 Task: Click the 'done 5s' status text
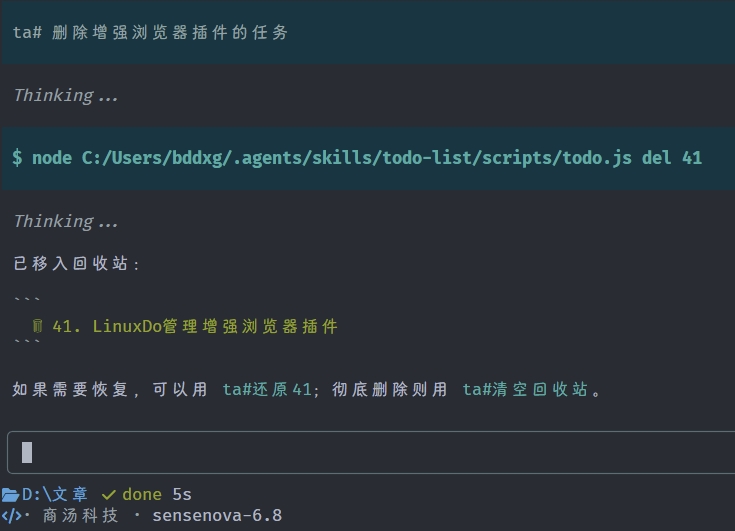[x=157, y=494]
